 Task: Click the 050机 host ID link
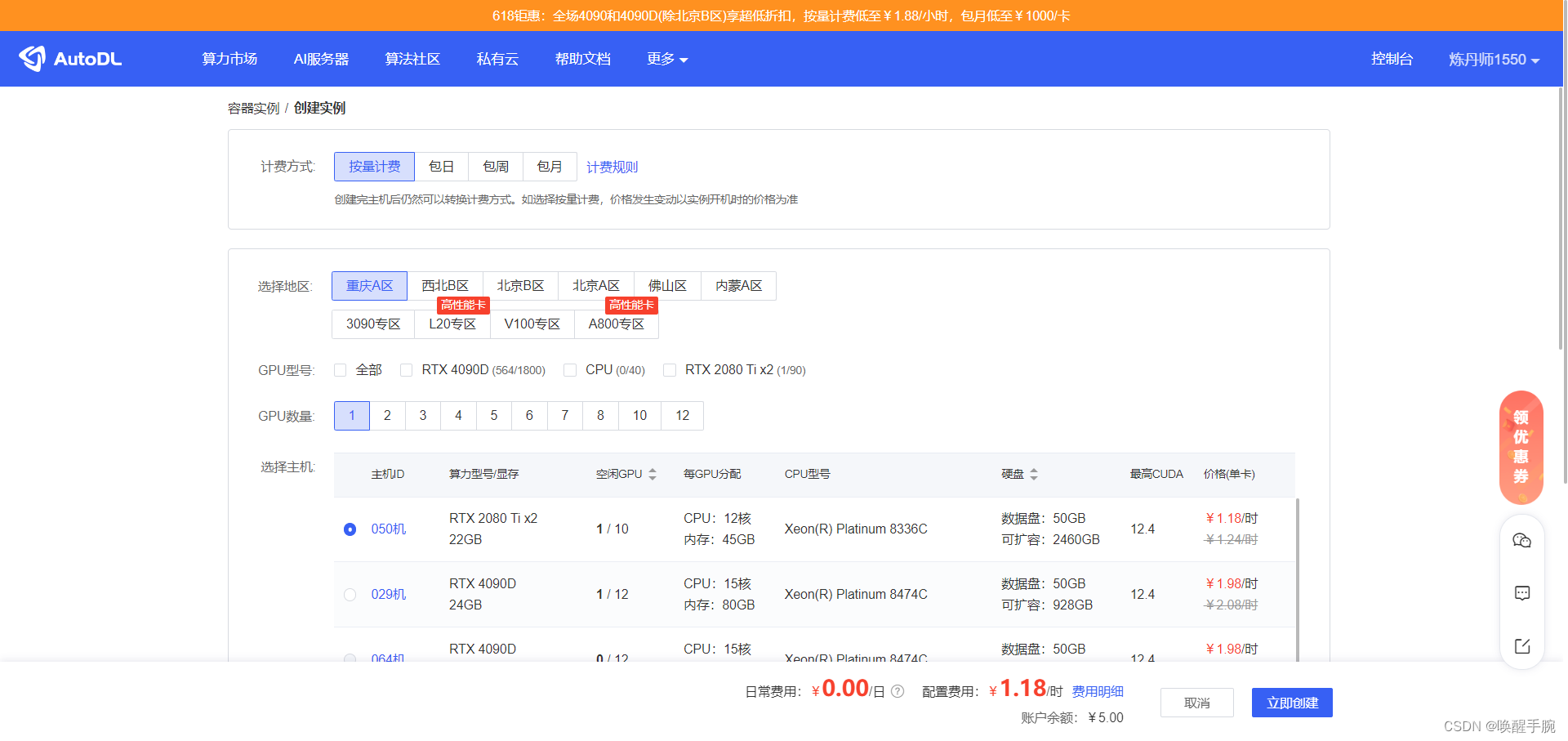pyautogui.click(x=389, y=529)
